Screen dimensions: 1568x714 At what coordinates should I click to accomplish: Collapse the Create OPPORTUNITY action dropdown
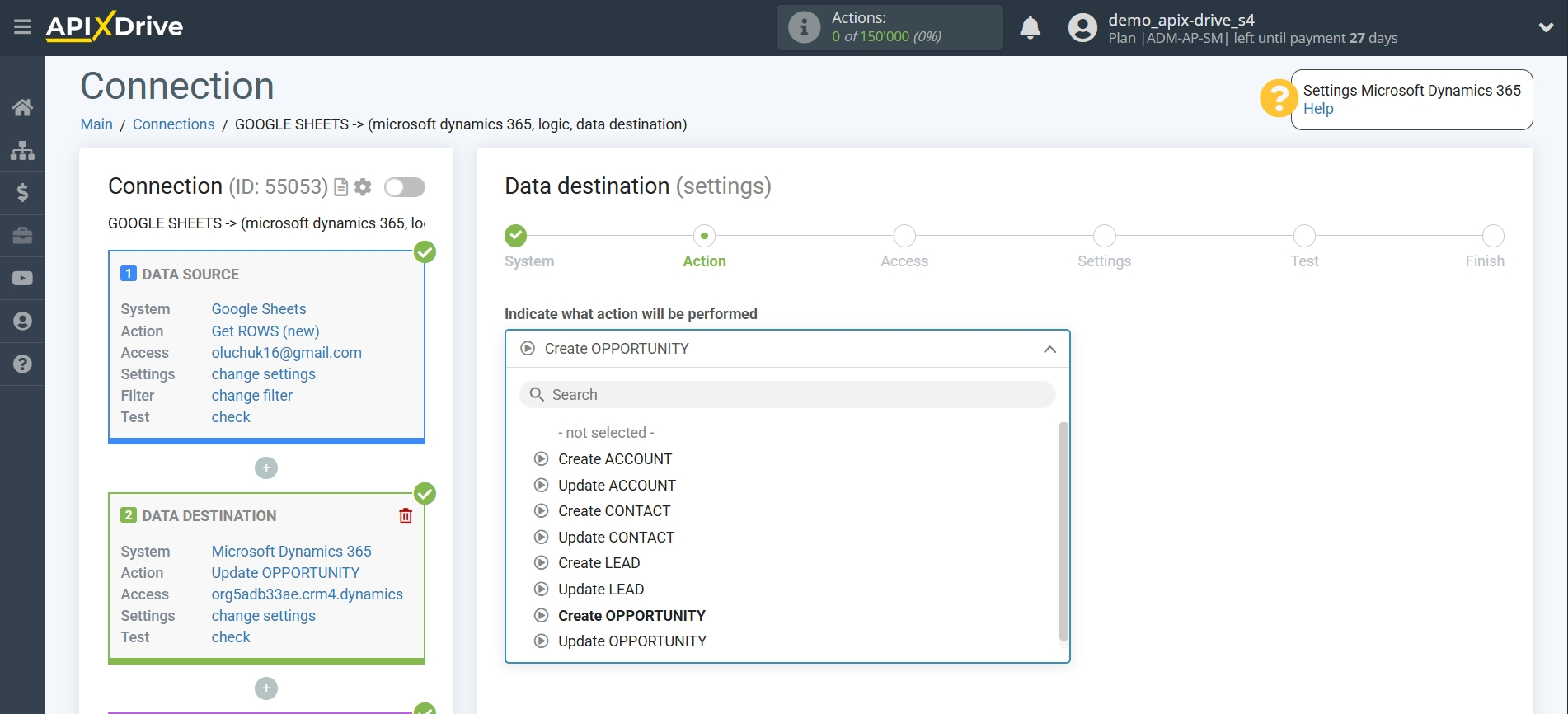pyautogui.click(x=787, y=349)
